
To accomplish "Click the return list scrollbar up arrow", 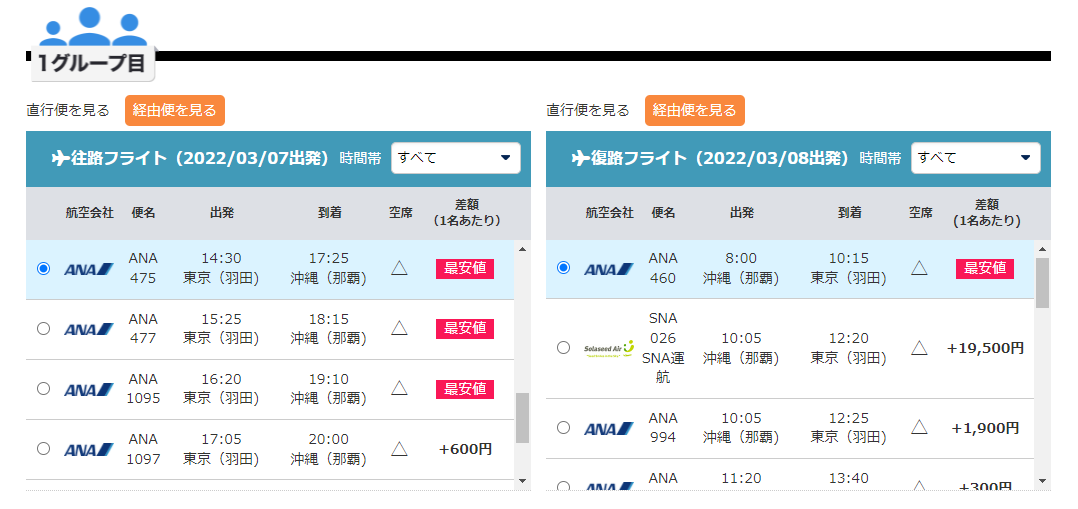I will pos(1042,249).
